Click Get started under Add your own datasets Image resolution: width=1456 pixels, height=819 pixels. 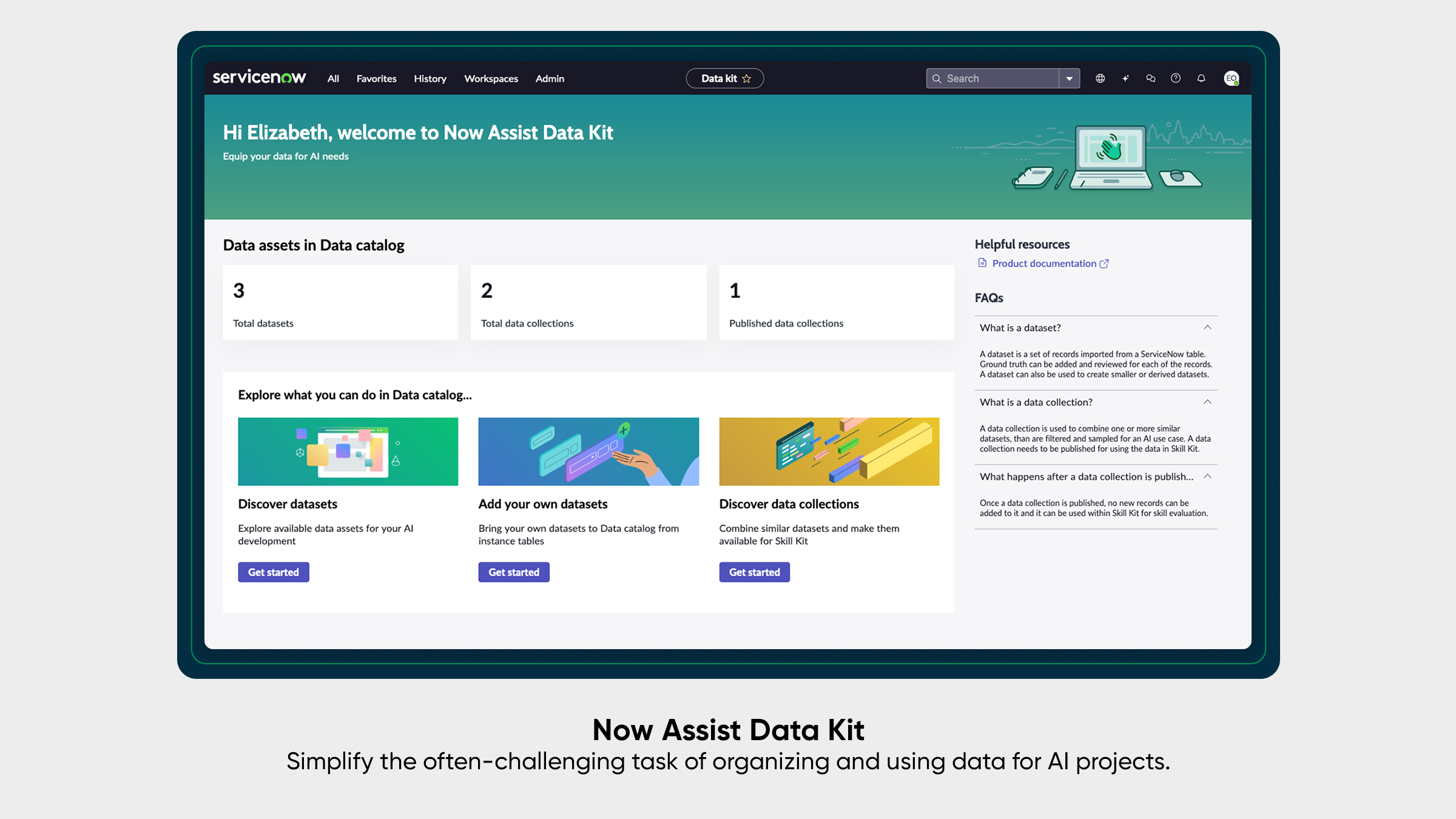tap(514, 572)
